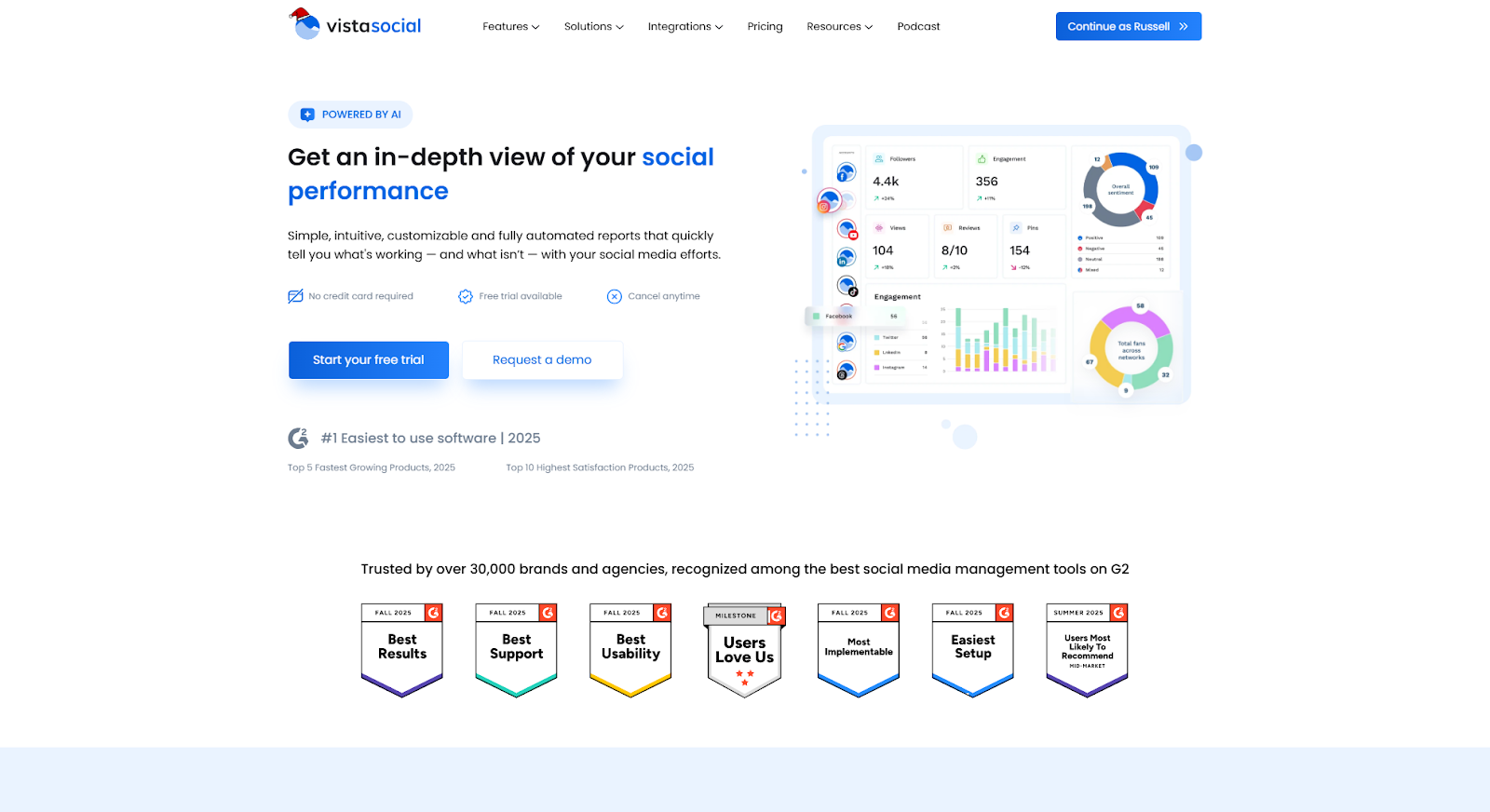The width and height of the screenshot is (1490, 812).
Task: Click Continue as Russell button
Action: tap(1128, 26)
